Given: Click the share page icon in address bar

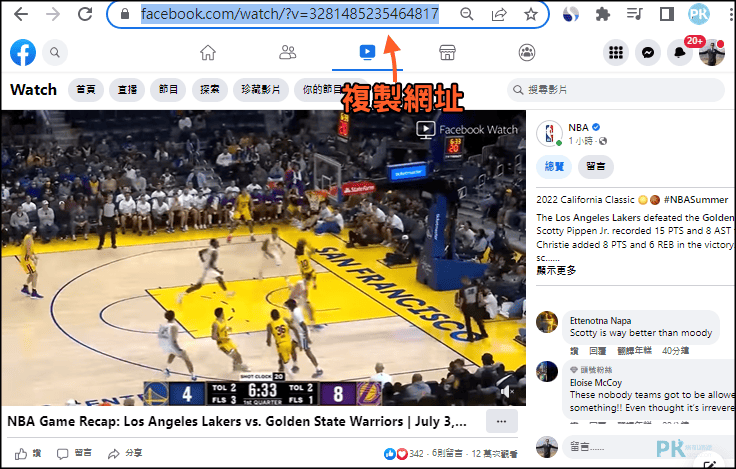Looking at the screenshot, I should [x=498, y=14].
